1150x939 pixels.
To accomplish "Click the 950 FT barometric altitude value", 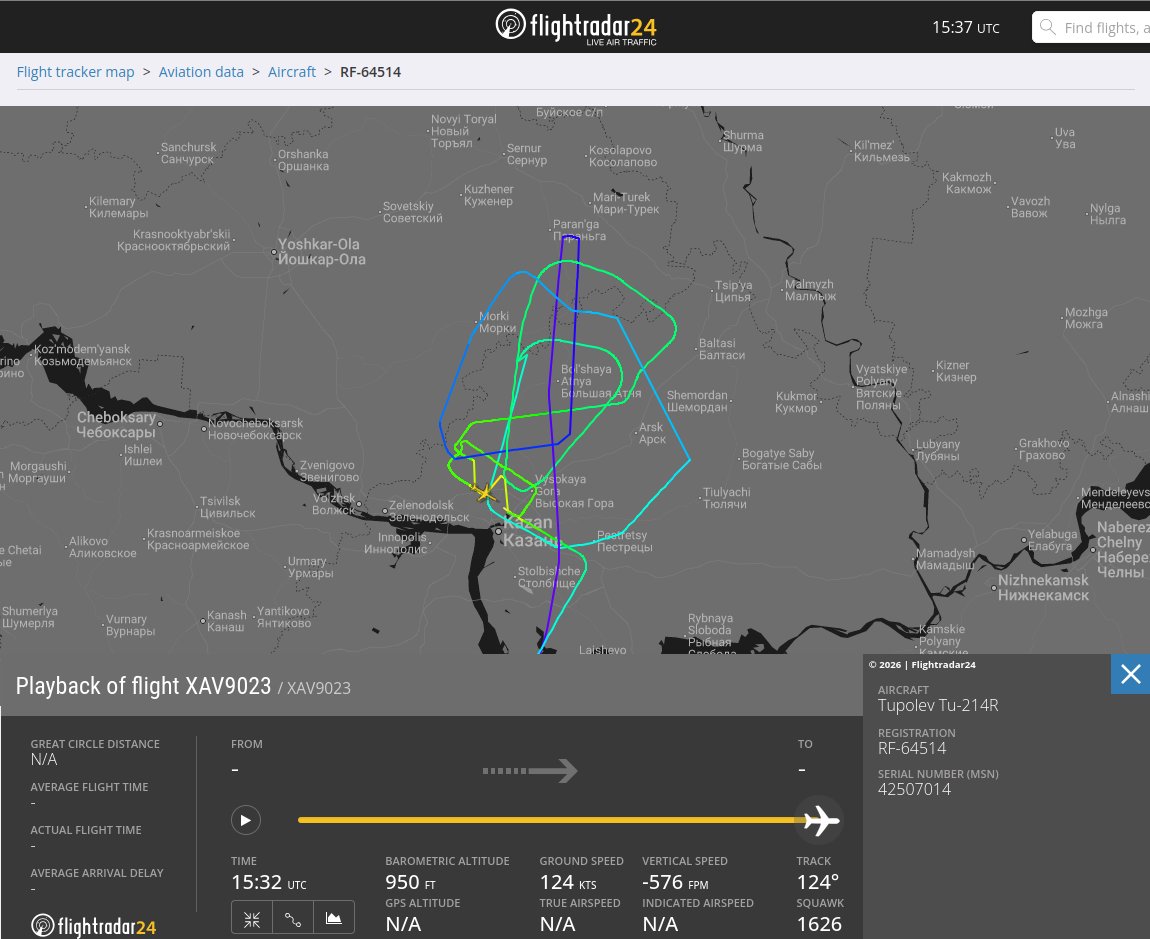I will pyautogui.click(x=411, y=882).
